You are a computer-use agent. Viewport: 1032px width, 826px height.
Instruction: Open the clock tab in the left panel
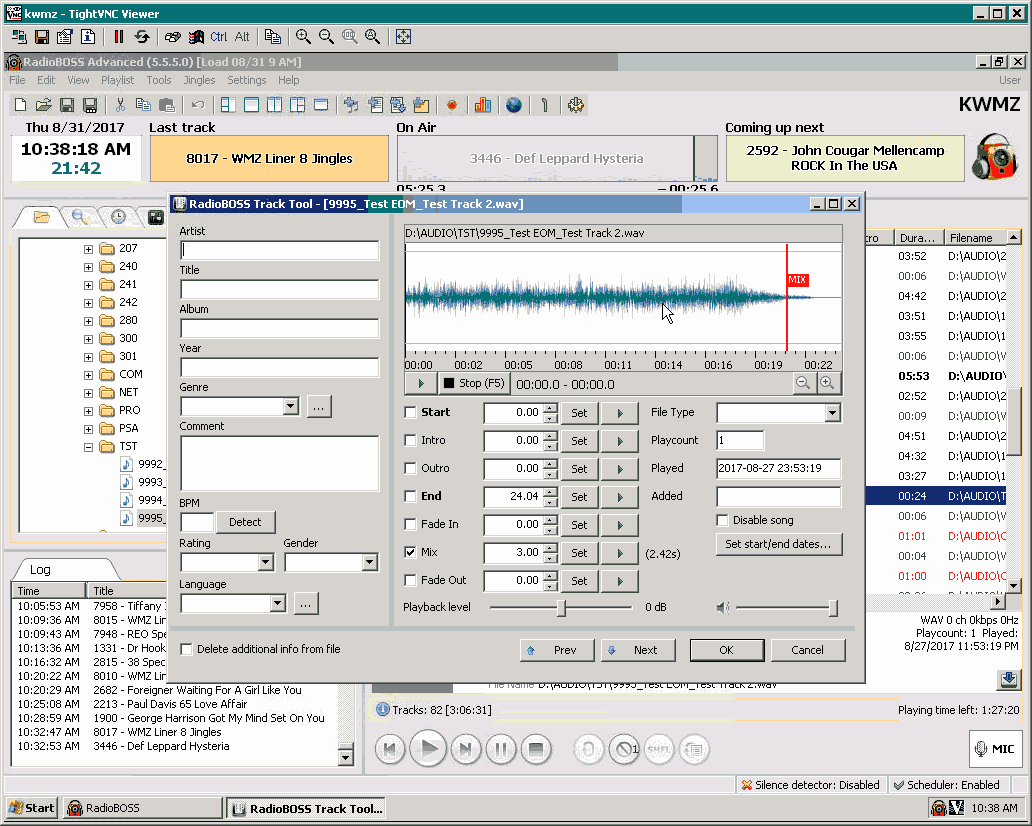pos(118,217)
